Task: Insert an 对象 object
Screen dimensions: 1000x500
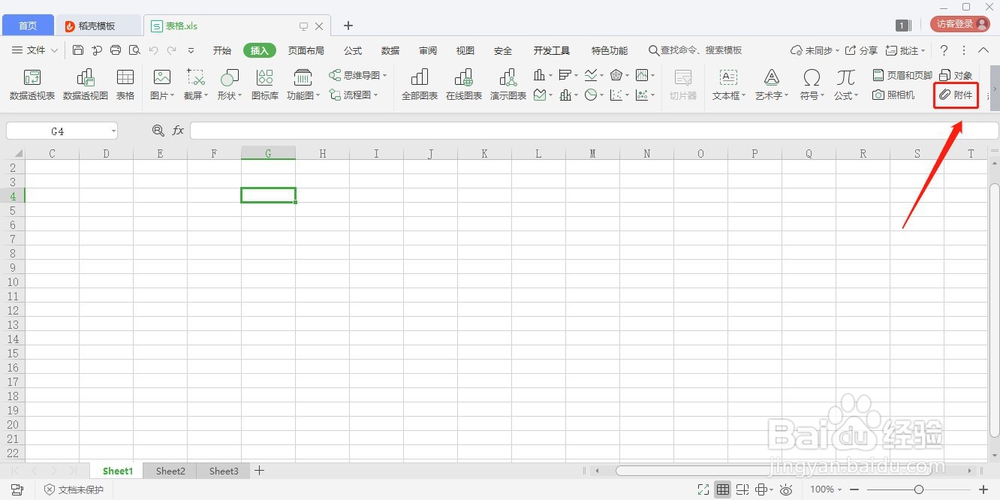Action: coord(956,75)
